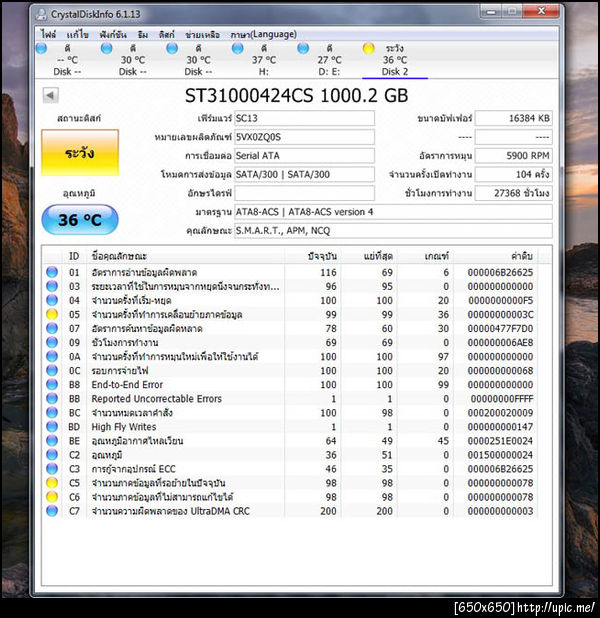This screenshot has height=618, width=600.
Task: Select the D: E: drive tab
Action: (329, 60)
